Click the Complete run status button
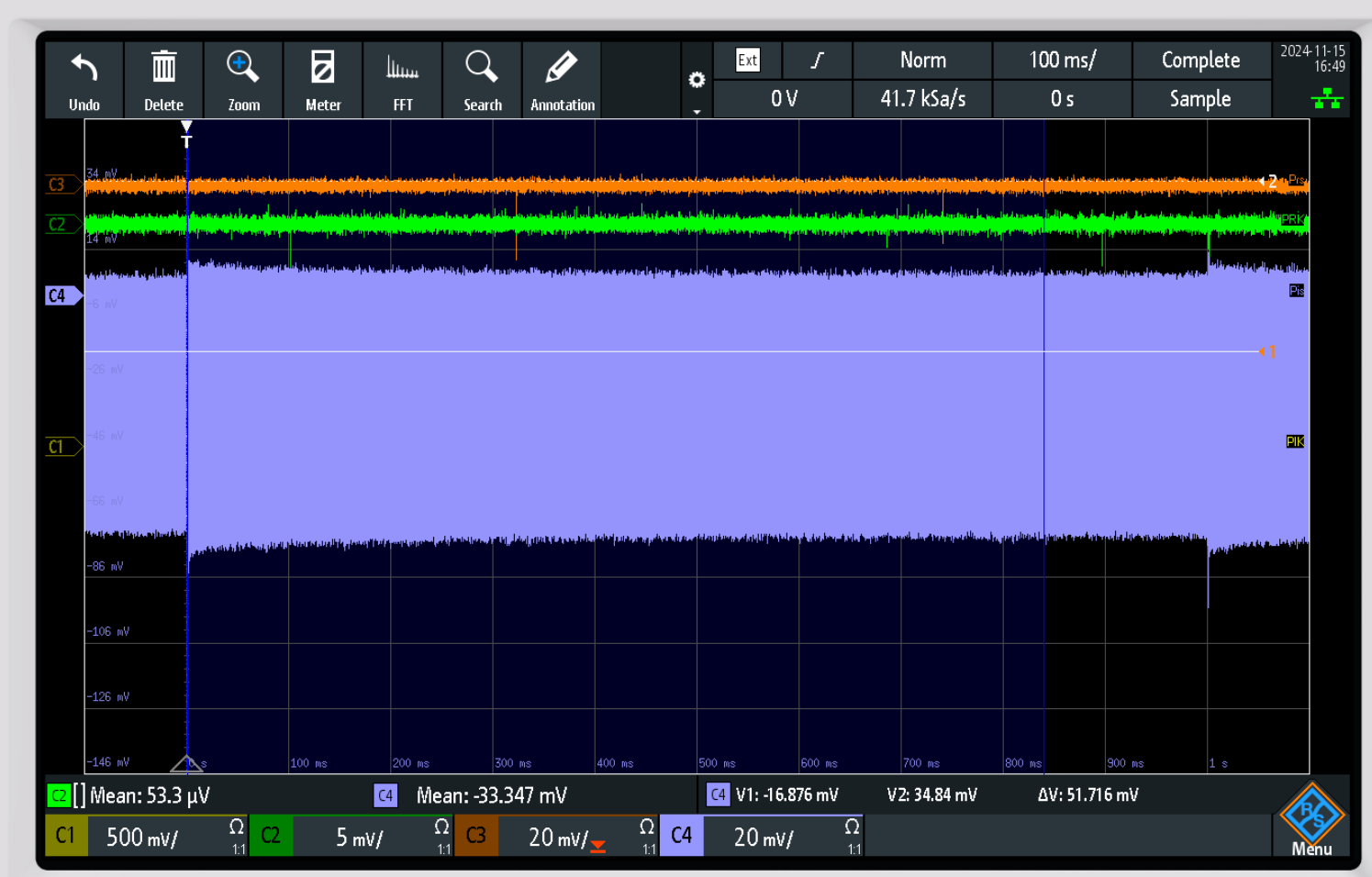The width and height of the screenshot is (1372, 877). (1200, 61)
